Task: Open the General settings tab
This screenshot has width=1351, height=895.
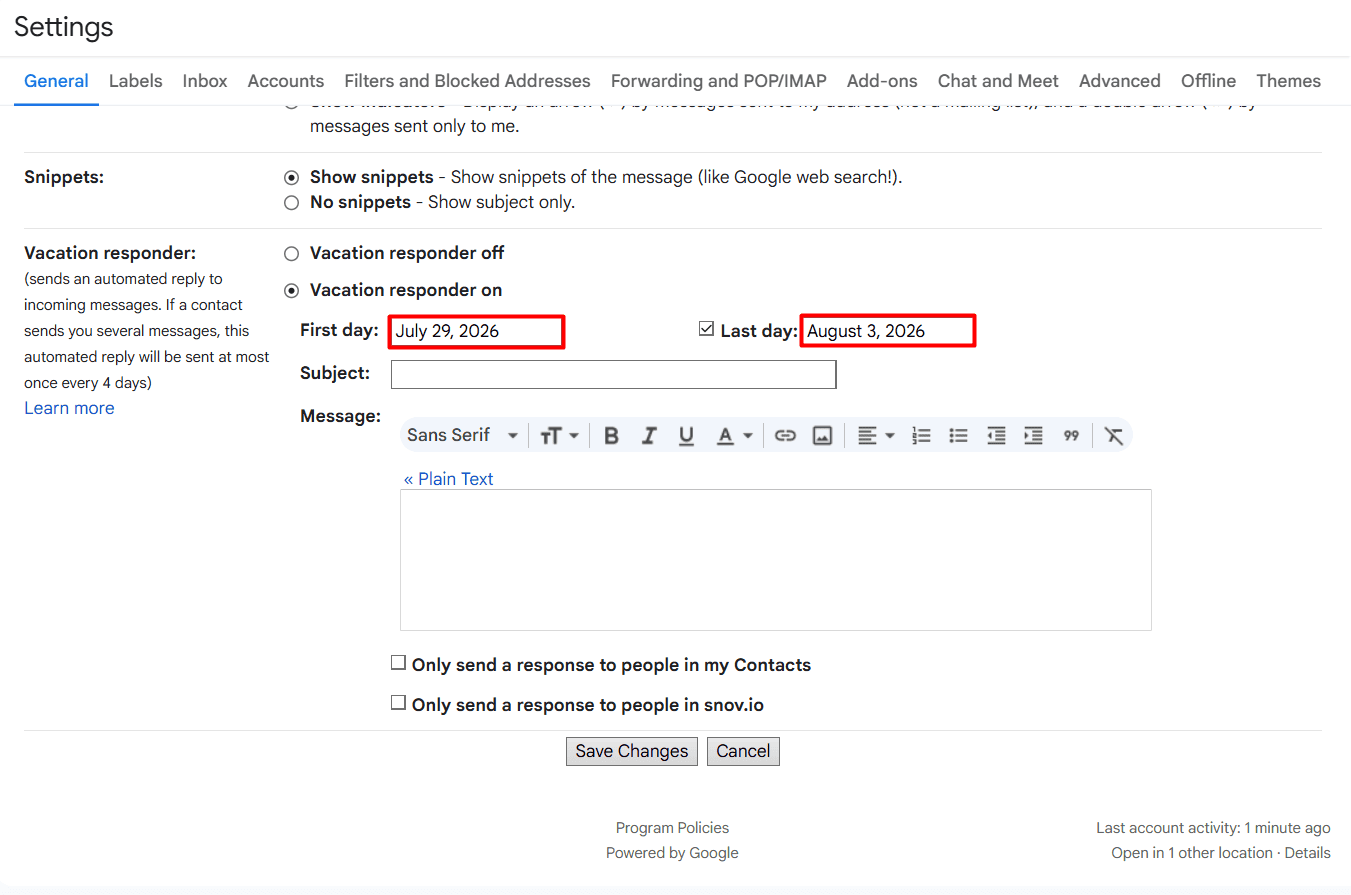Action: (56, 81)
